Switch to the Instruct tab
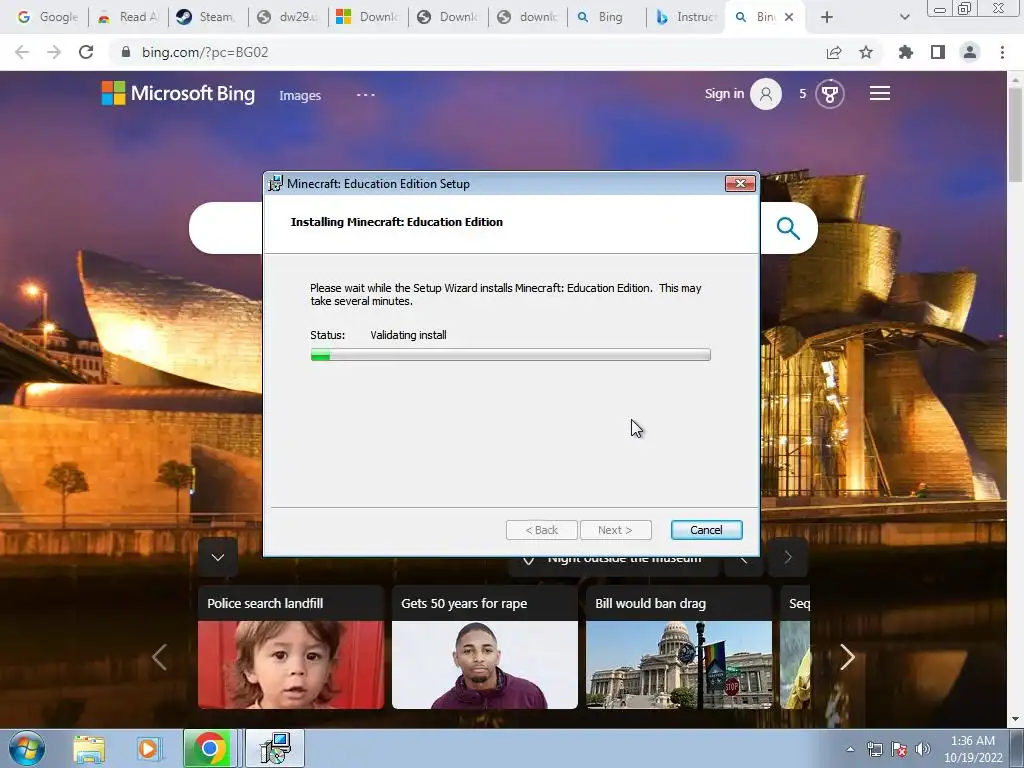 (x=686, y=17)
